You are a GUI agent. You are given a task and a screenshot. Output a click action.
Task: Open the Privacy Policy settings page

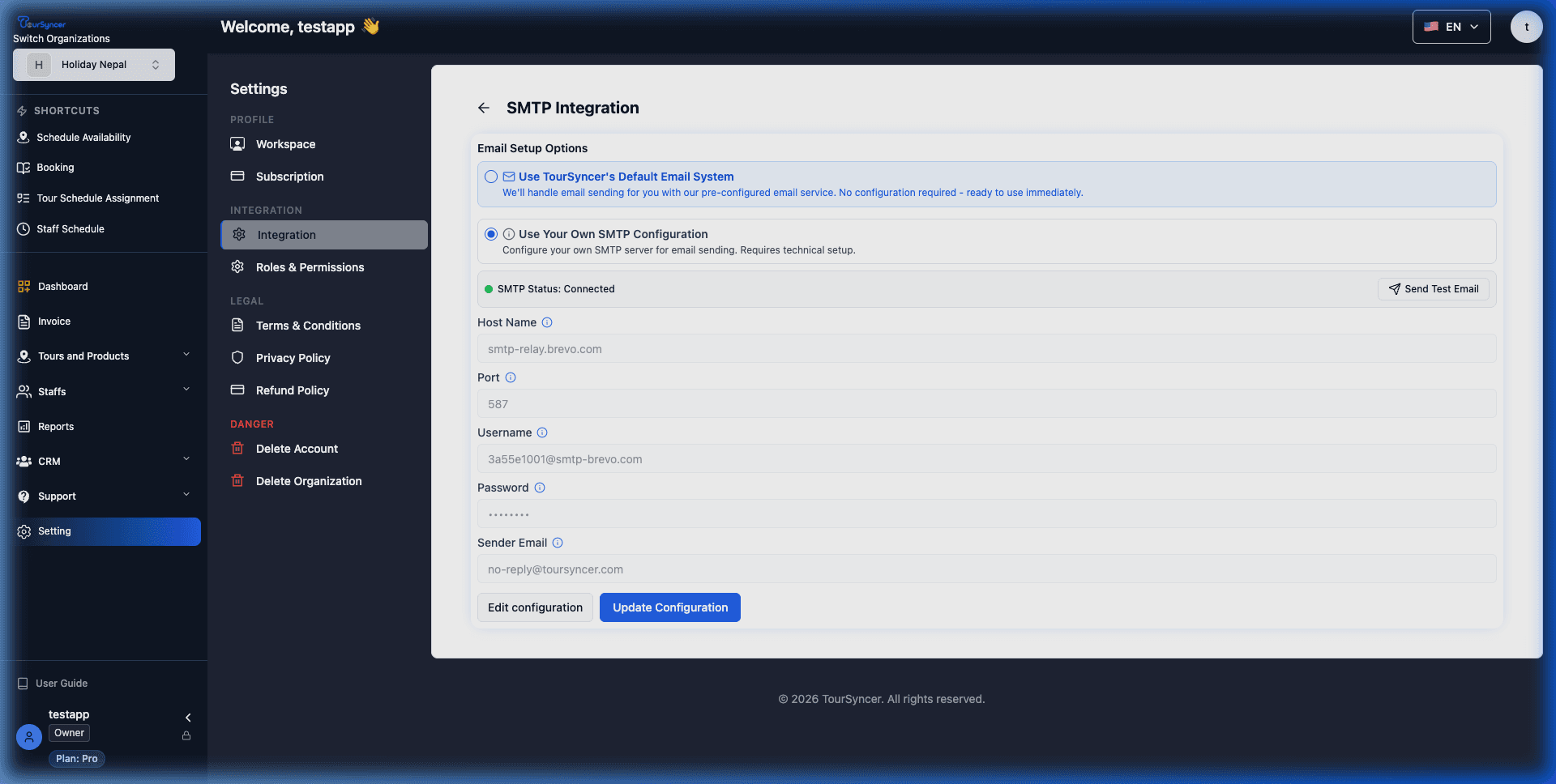[x=292, y=357]
